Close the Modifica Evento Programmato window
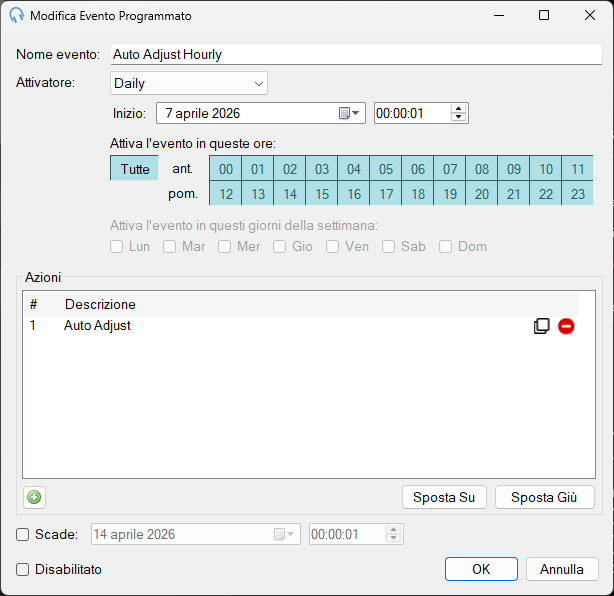The height and width of the screenshot is (596, 614). coord(590,15)
